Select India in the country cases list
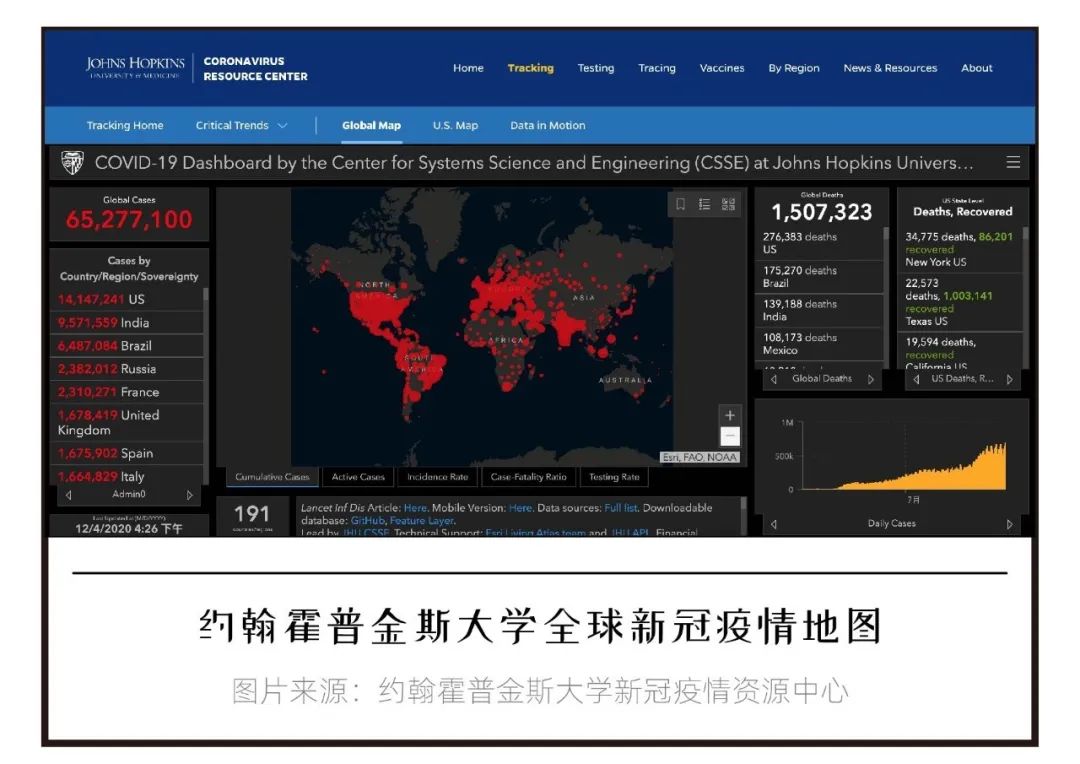 click(127, 322)
